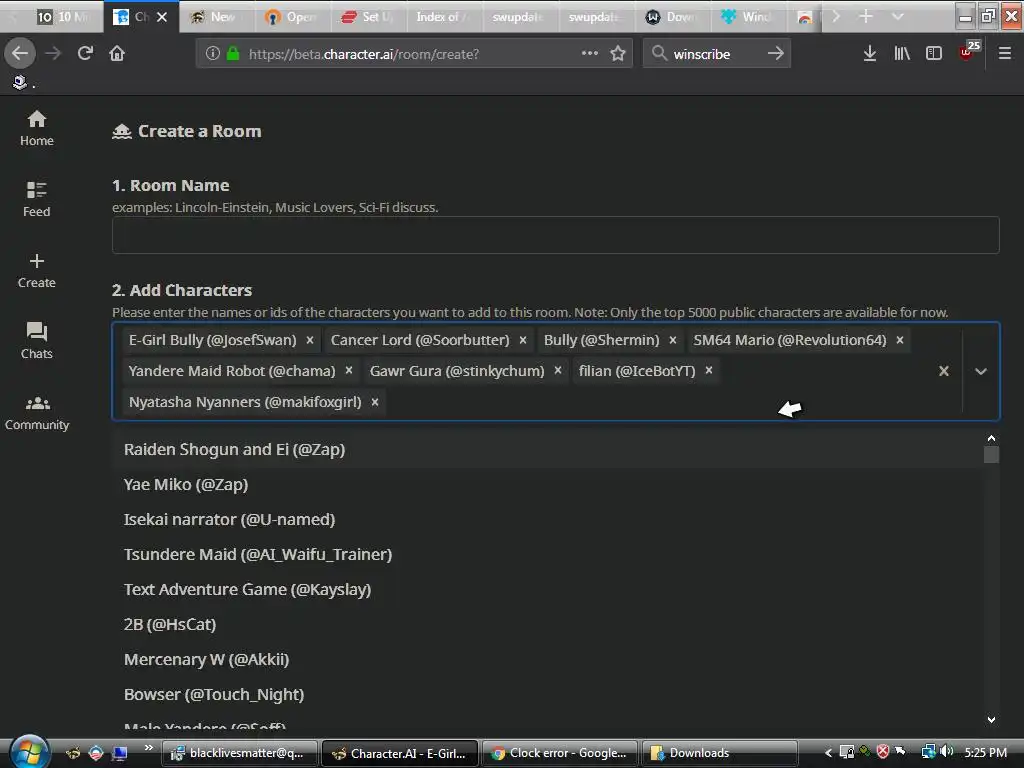Viewport: 1024px width, 768px height.
Task: Switch to the 10 Mi browser tab
Action: click(x=63, y=17)
